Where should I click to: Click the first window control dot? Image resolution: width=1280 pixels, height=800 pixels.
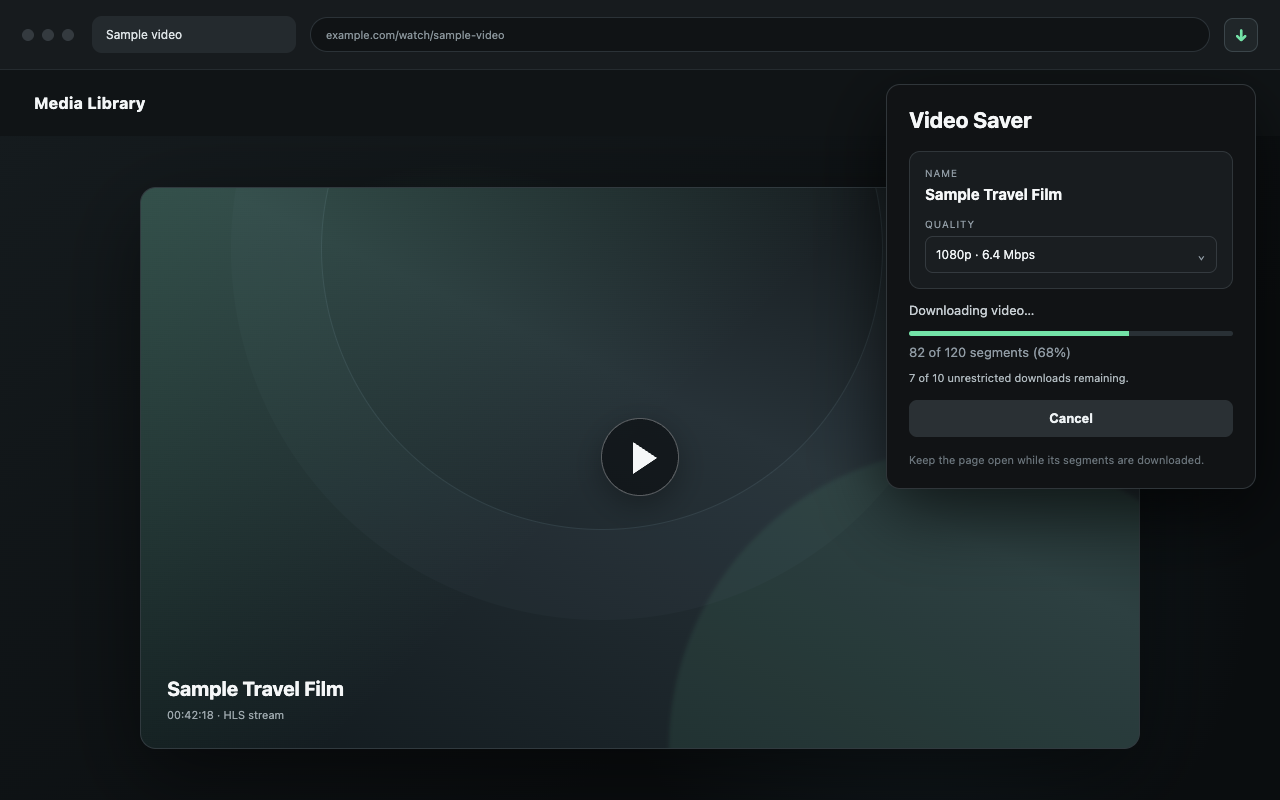point(28,35)
